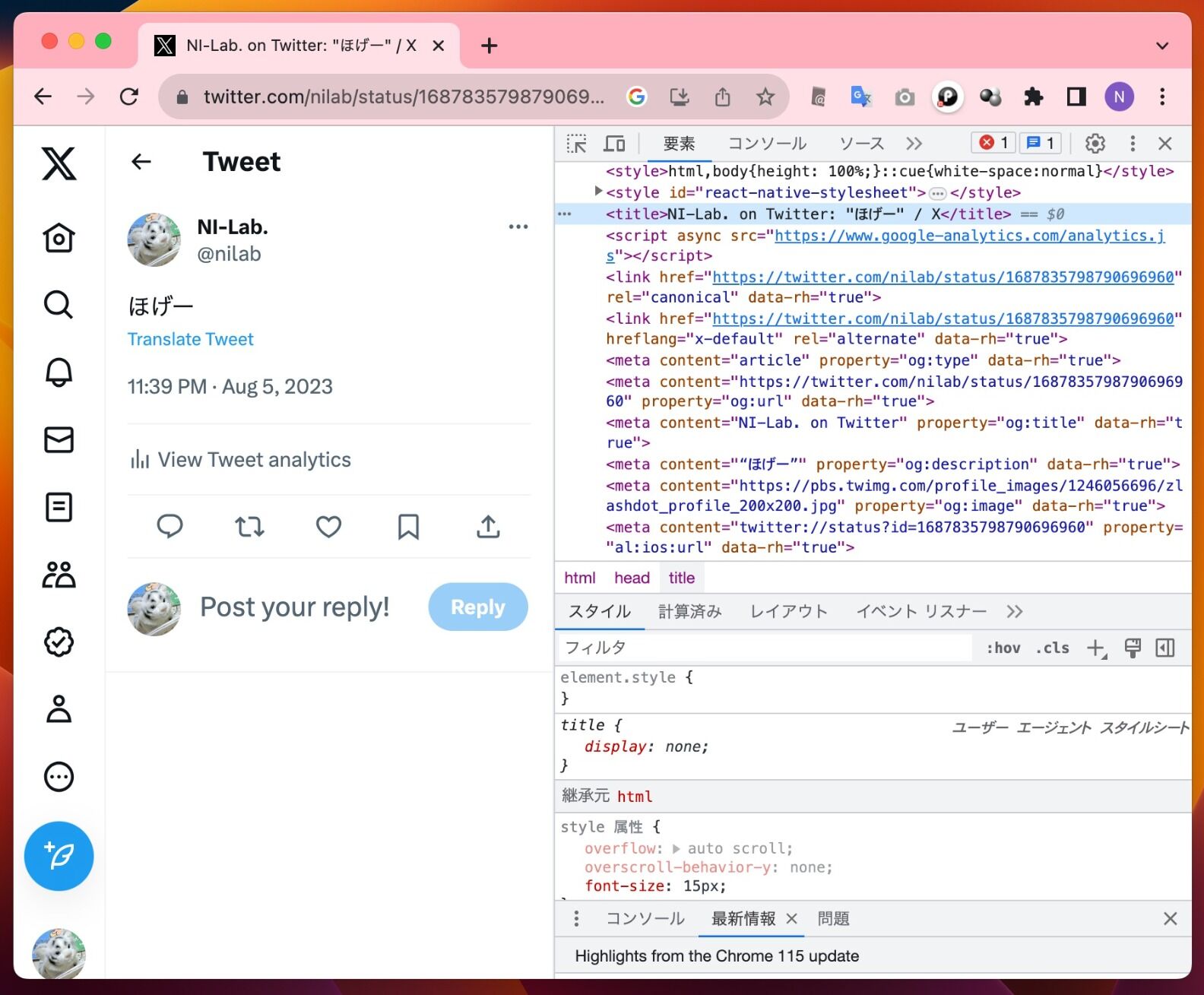
Task: Toggle the .cls class editor
Action: coord(1052,648)
